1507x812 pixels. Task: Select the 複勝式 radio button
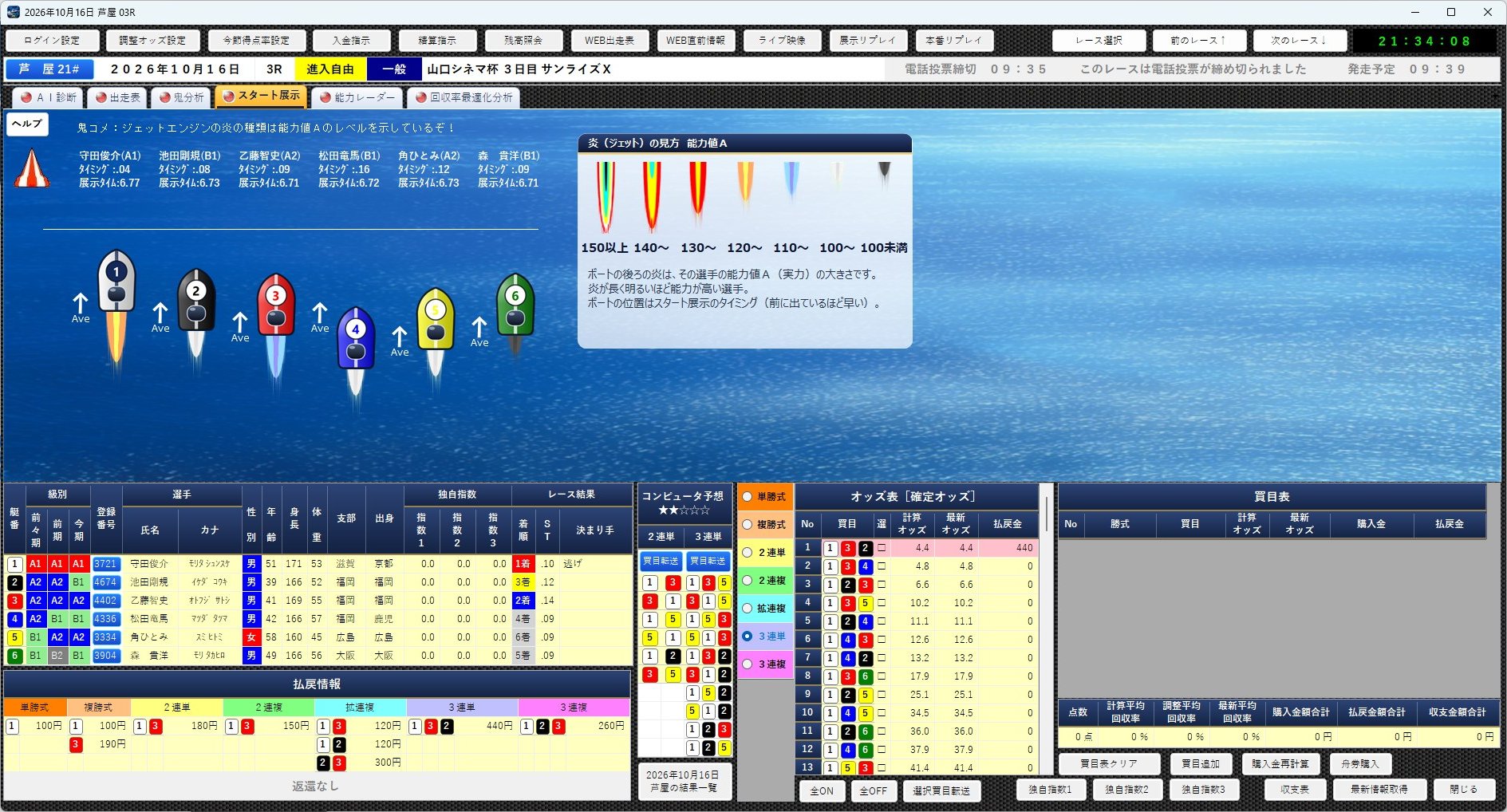pyautogui.click(x=748, y=525)
